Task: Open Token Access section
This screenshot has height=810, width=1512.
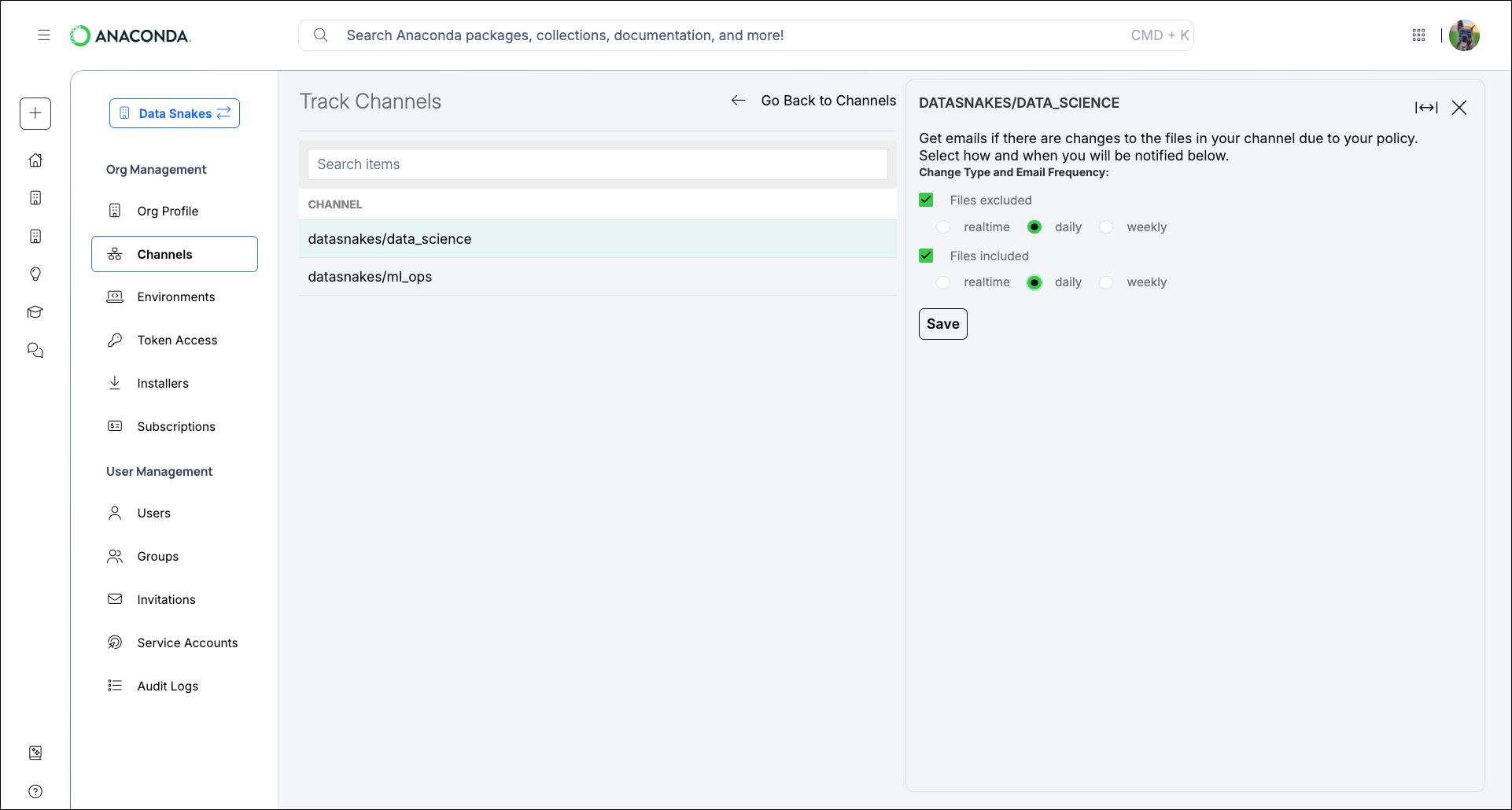Action: (x=175, y=340)
